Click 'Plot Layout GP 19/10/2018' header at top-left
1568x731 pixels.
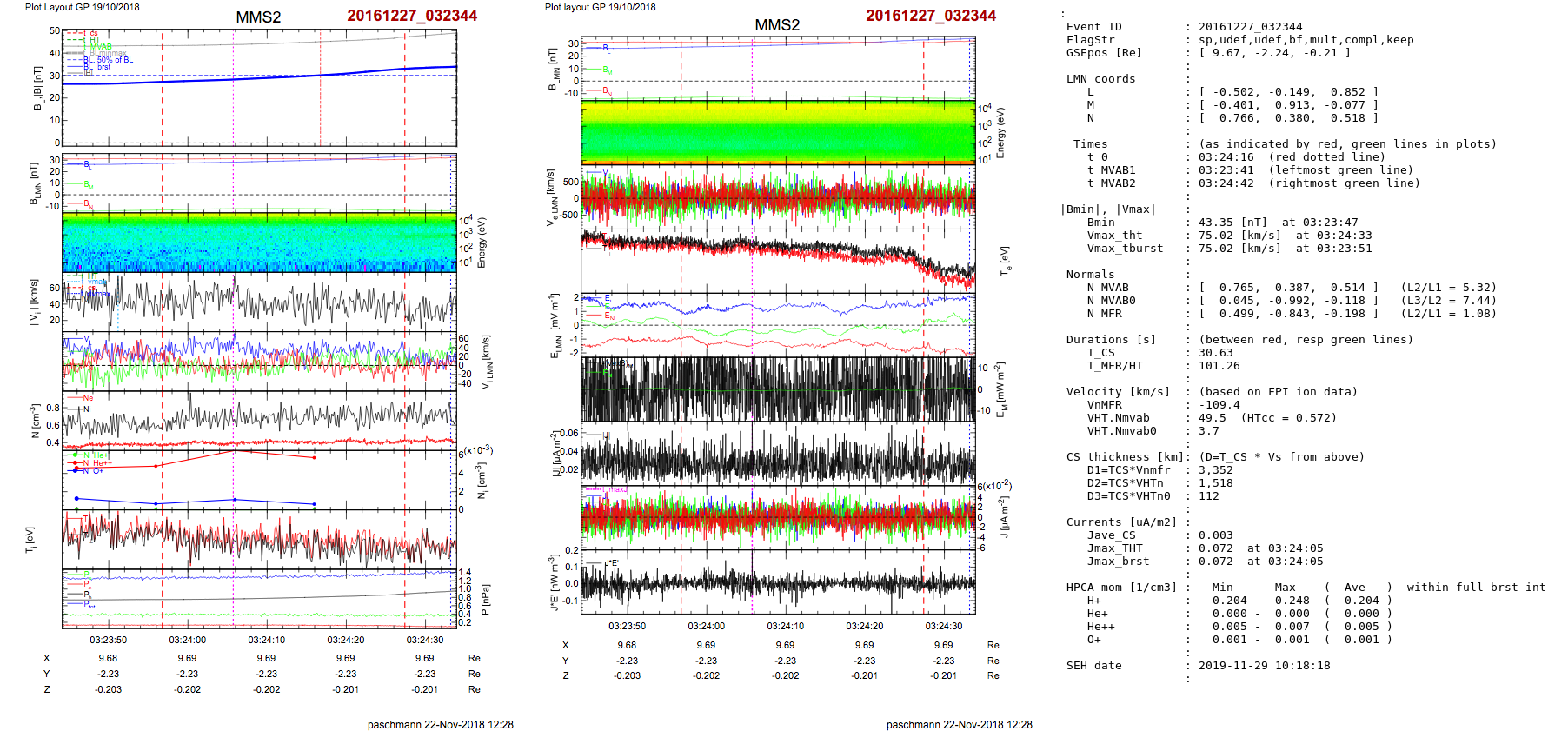pos(82,7)
